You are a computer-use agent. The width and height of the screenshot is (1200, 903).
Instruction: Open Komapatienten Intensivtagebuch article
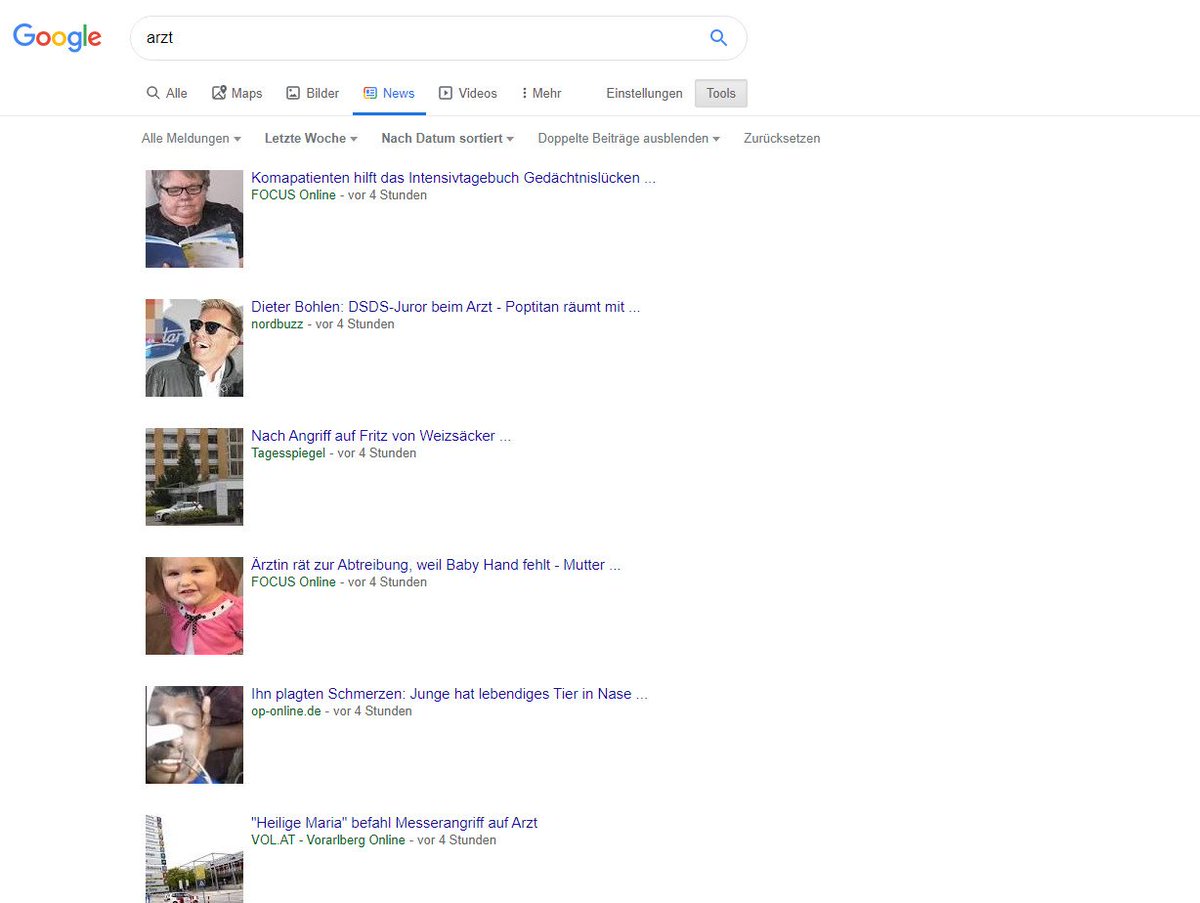453,178
